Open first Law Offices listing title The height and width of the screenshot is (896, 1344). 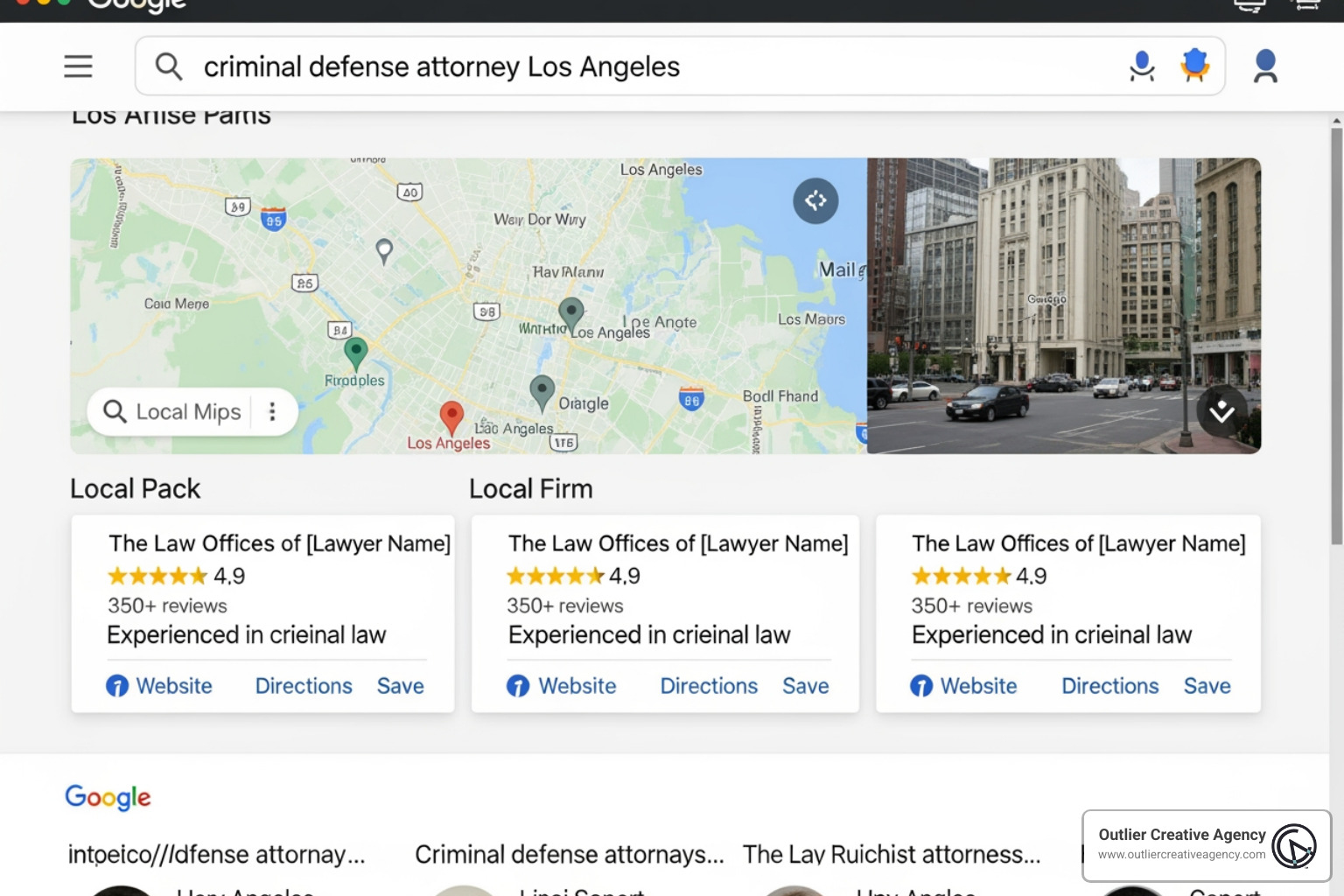pyautogui.click(x=280, y=543)
